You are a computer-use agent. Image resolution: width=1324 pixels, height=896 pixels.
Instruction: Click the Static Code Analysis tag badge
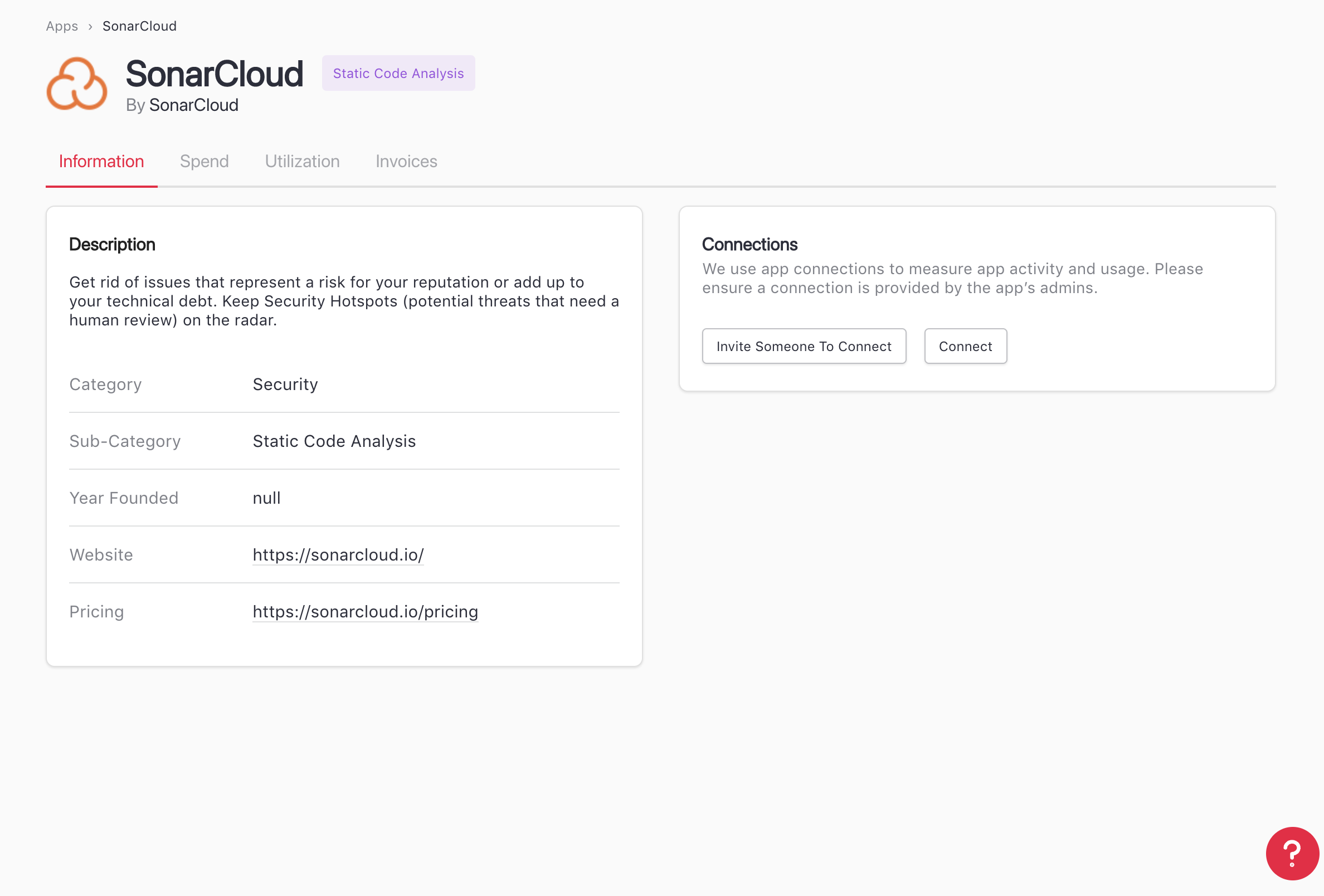coord(398,73)
